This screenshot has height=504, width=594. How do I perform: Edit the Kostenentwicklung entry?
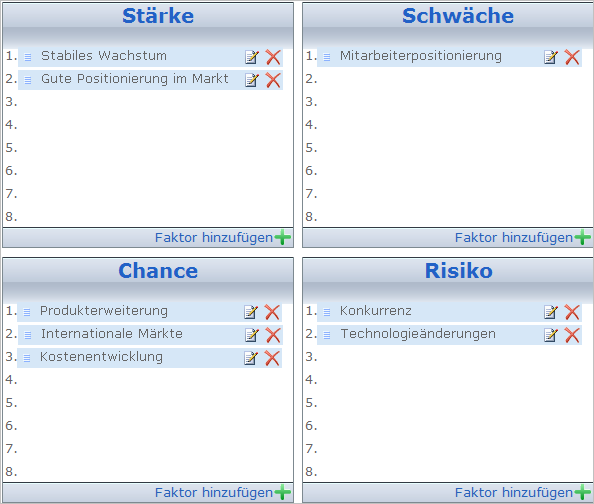click(x=251, y=358)
